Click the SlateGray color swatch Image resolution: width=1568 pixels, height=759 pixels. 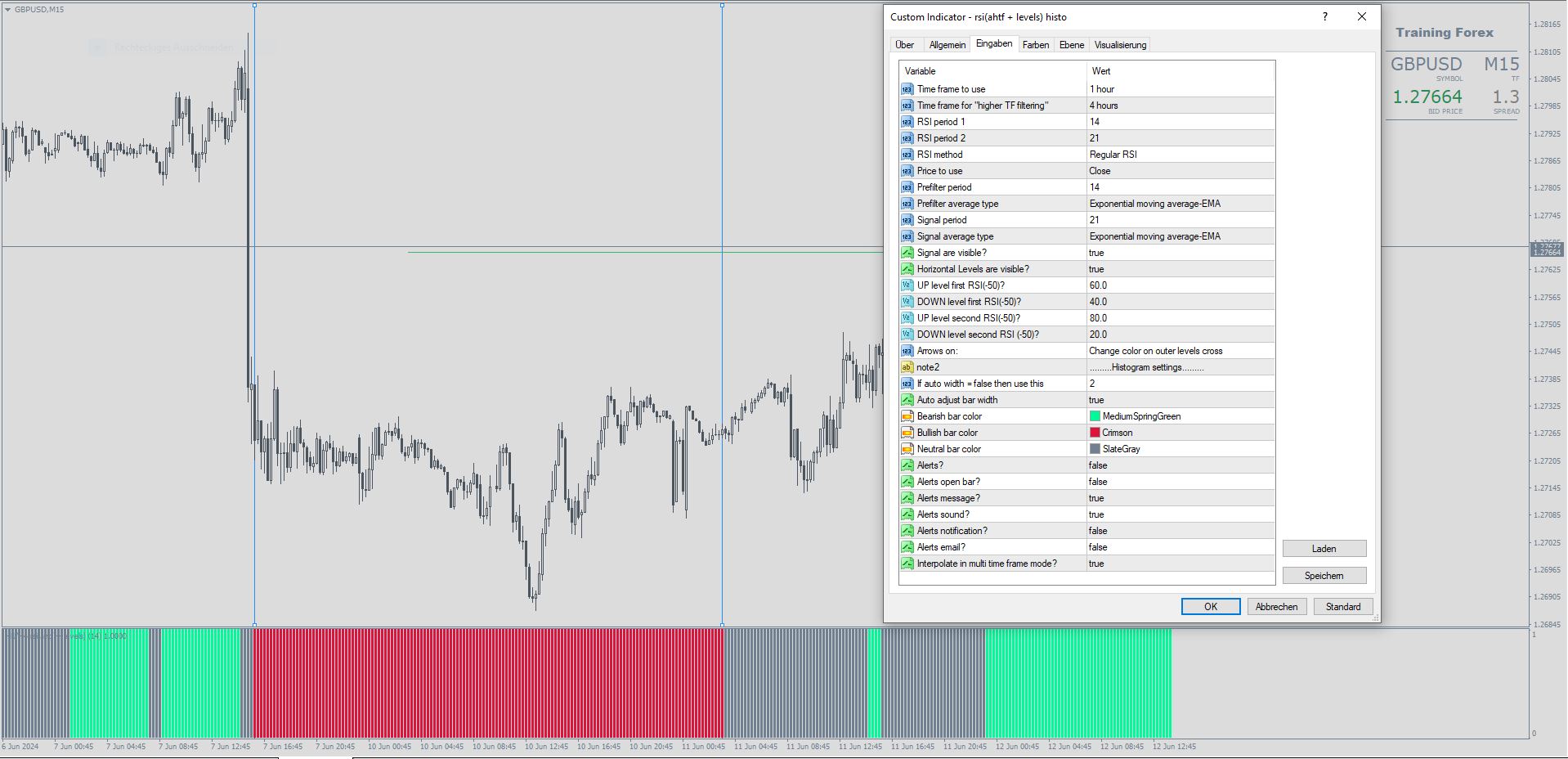click(x=1095, y=449)
